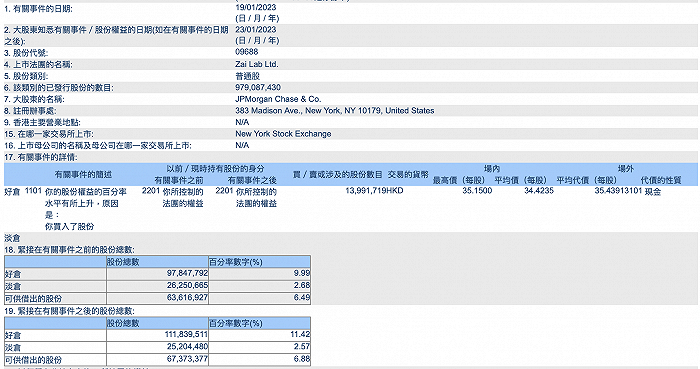Viewport: 700px width, 369px height.
Task: Click the stock code 09688
Action: click(x=246, y=52)
